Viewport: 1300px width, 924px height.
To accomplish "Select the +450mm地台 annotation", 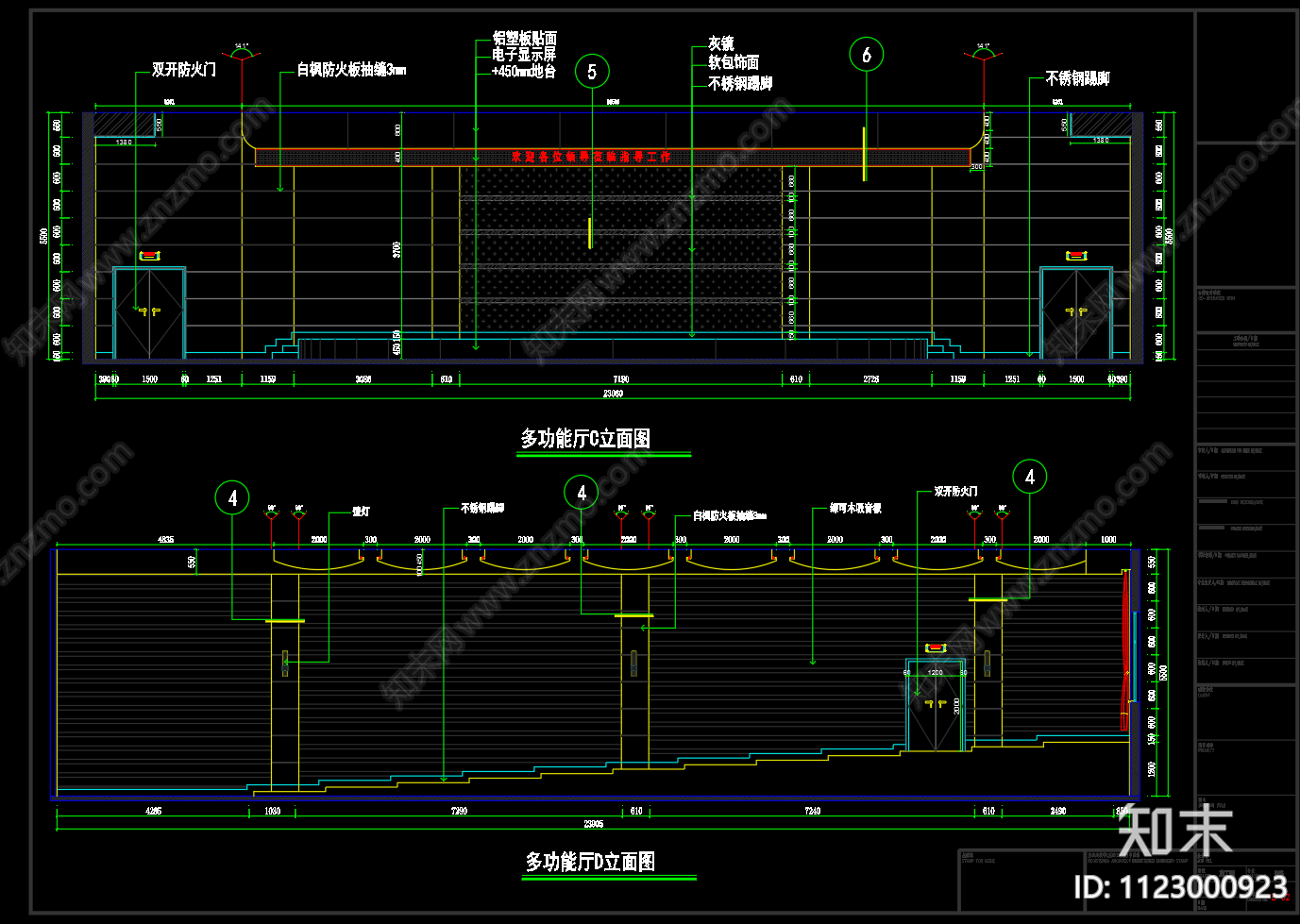I will coord(524,71).
